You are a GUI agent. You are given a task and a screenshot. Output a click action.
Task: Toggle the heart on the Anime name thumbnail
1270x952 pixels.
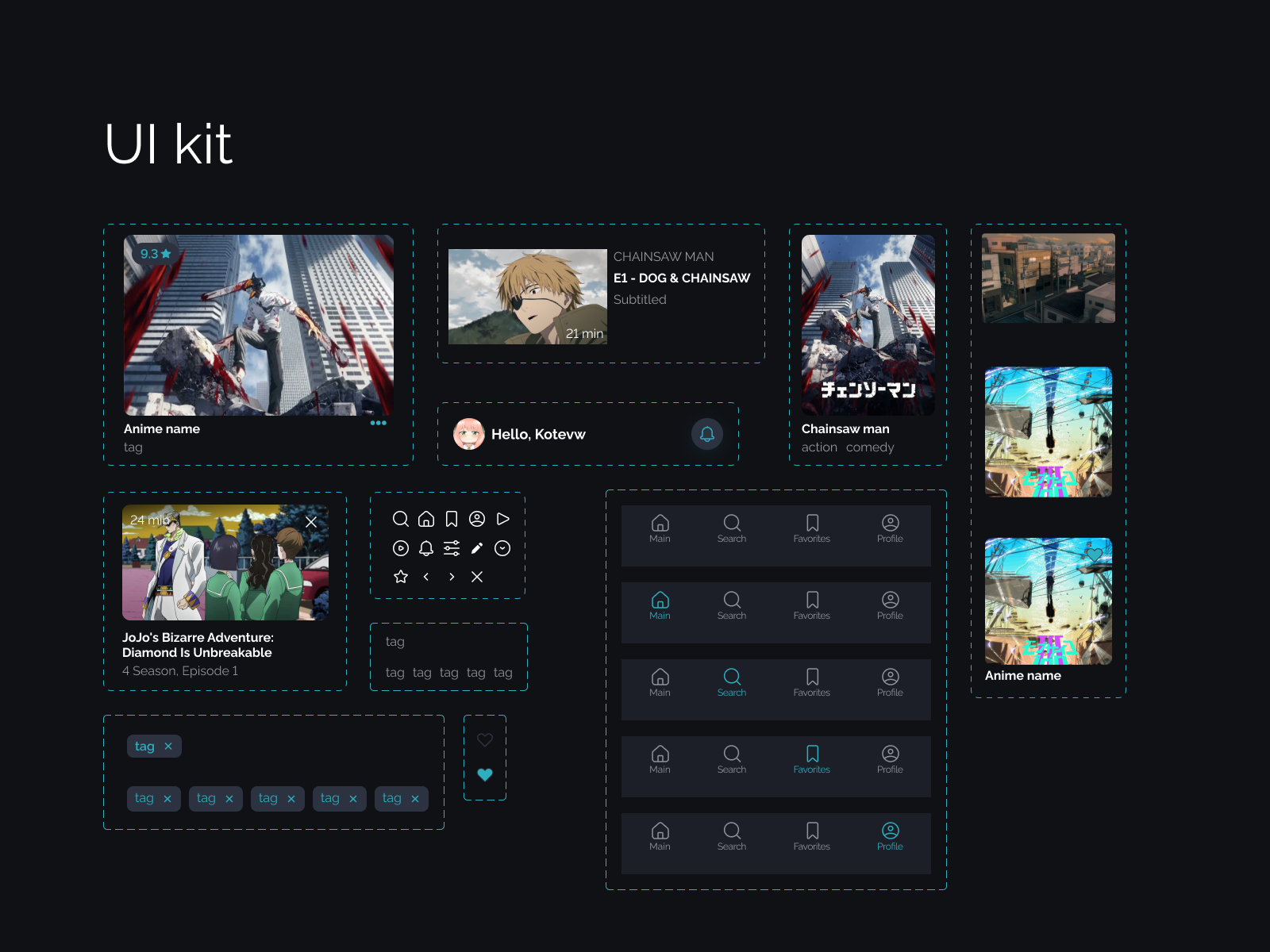pyautogui.click(x=1095, y=555)
